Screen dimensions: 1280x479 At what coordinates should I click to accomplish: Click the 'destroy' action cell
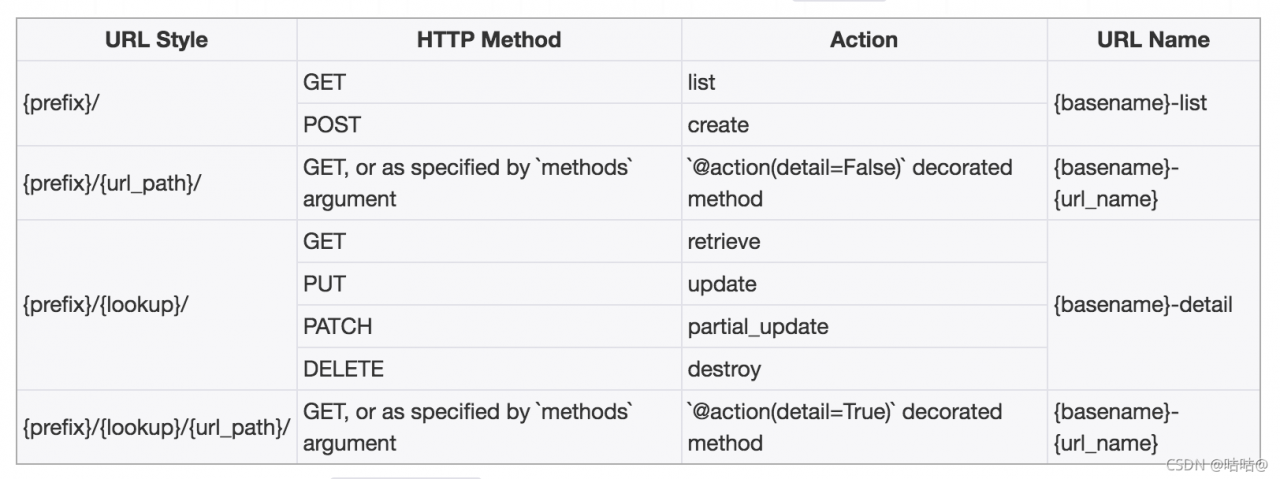[864, 369]
